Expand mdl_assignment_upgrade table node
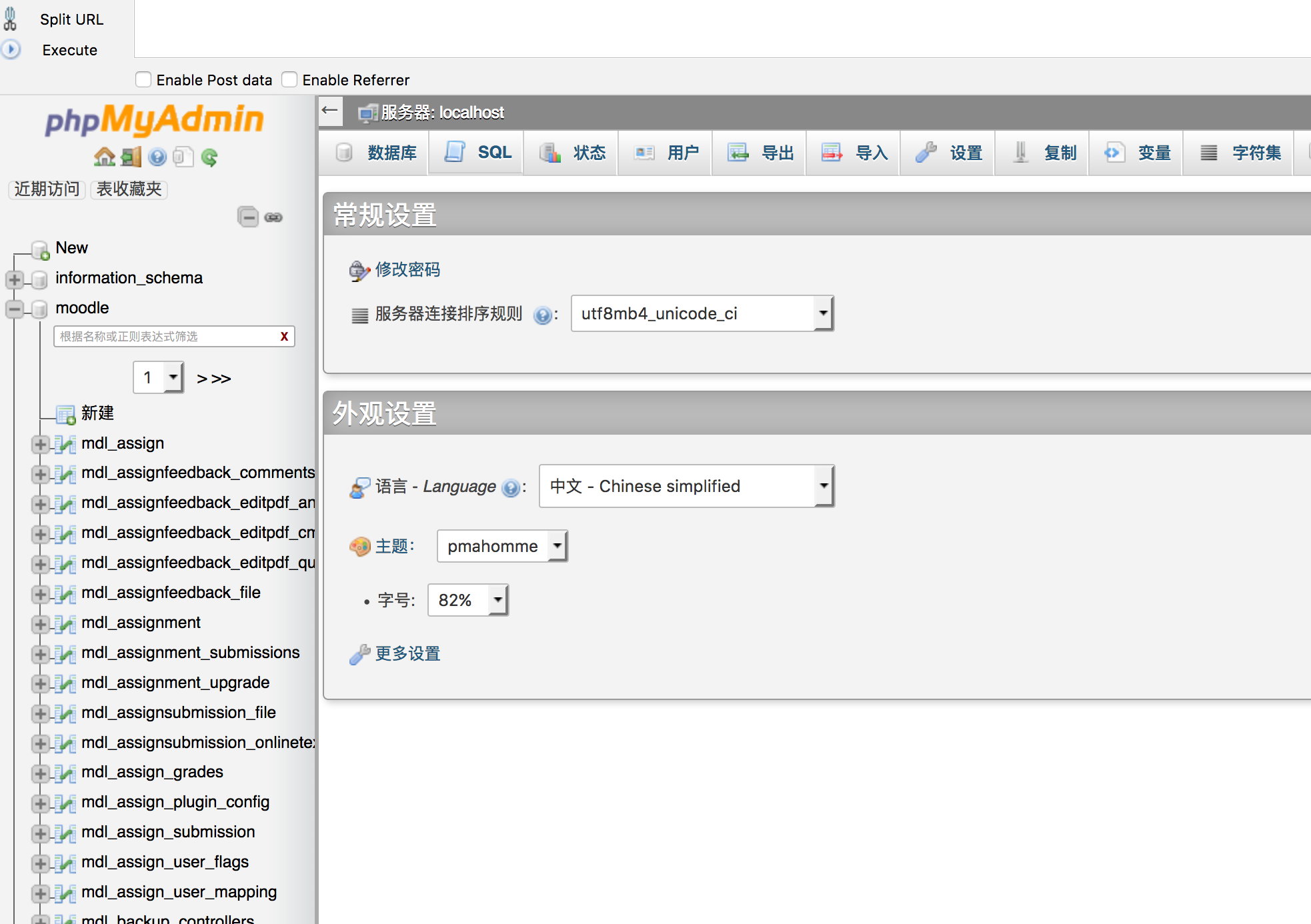 point(40,683)
